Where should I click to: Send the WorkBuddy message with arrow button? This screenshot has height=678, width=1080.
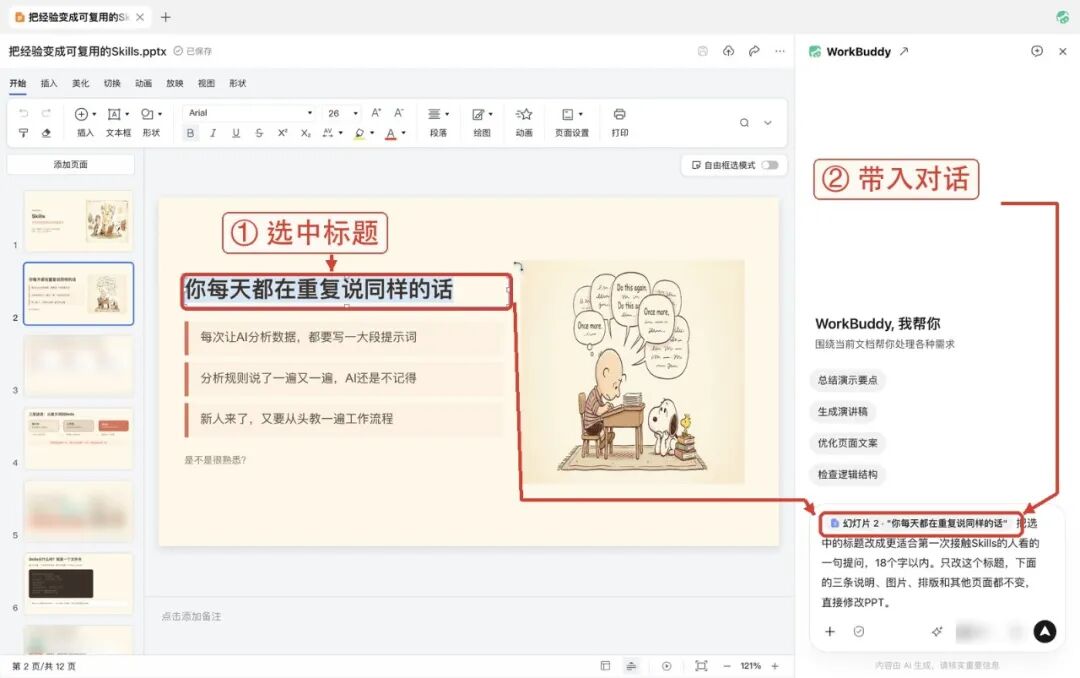click(1045, 631)
